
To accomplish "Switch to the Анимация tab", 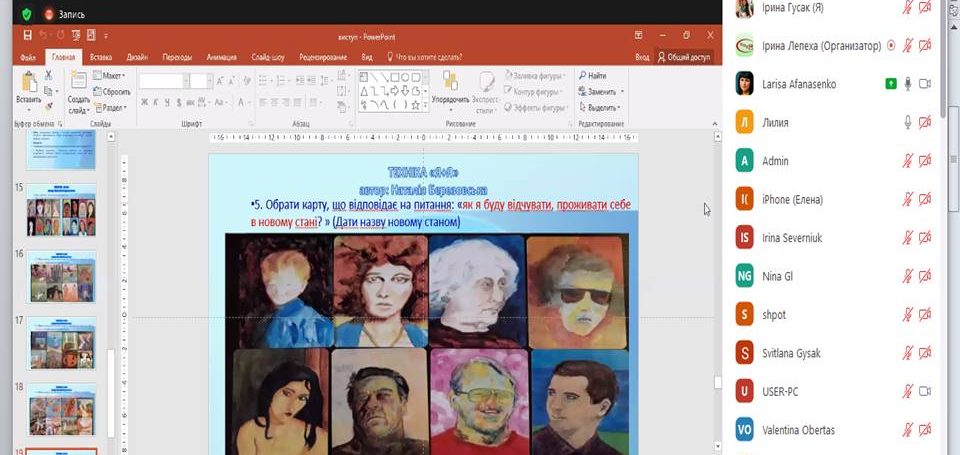I will 222,58.
